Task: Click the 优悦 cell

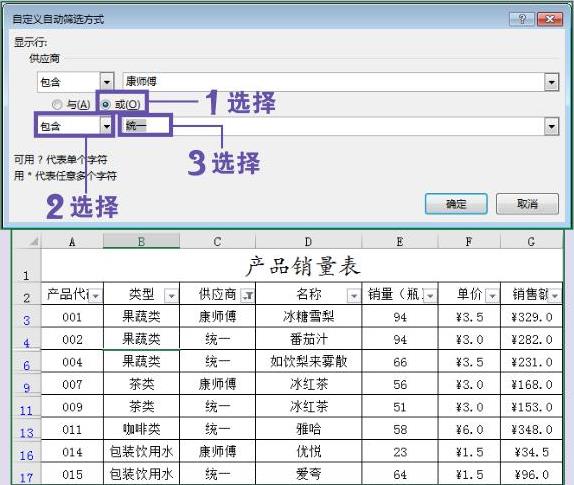Action: [x=308, y=452]
